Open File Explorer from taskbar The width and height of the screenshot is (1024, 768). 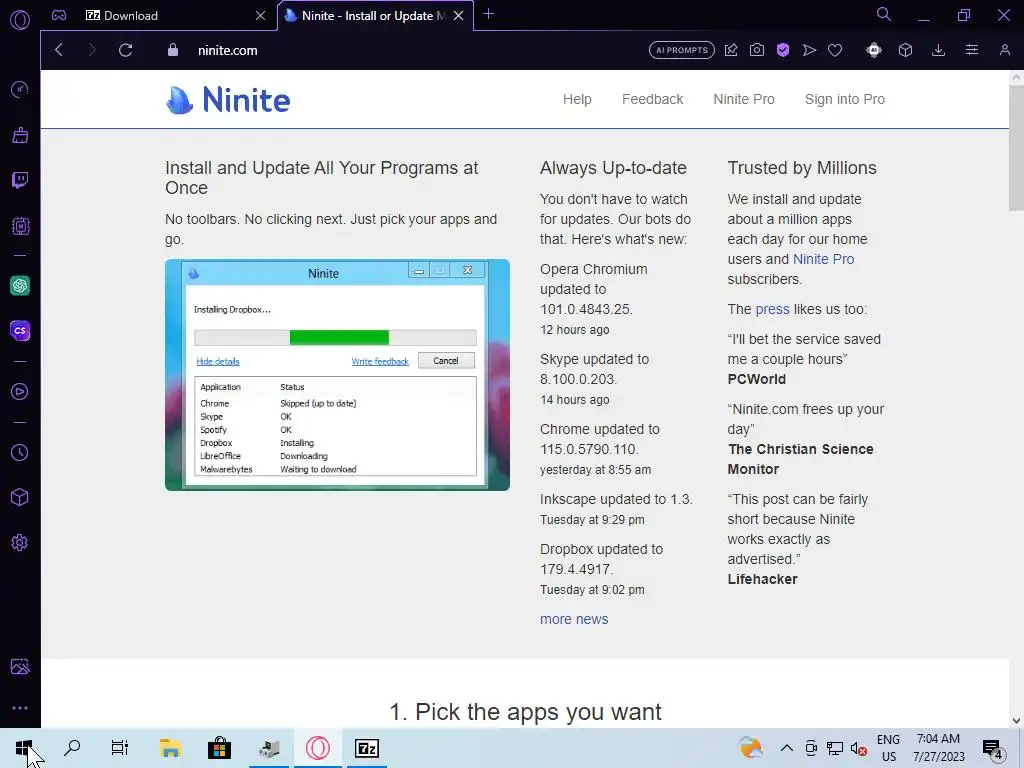click(170, 748)
